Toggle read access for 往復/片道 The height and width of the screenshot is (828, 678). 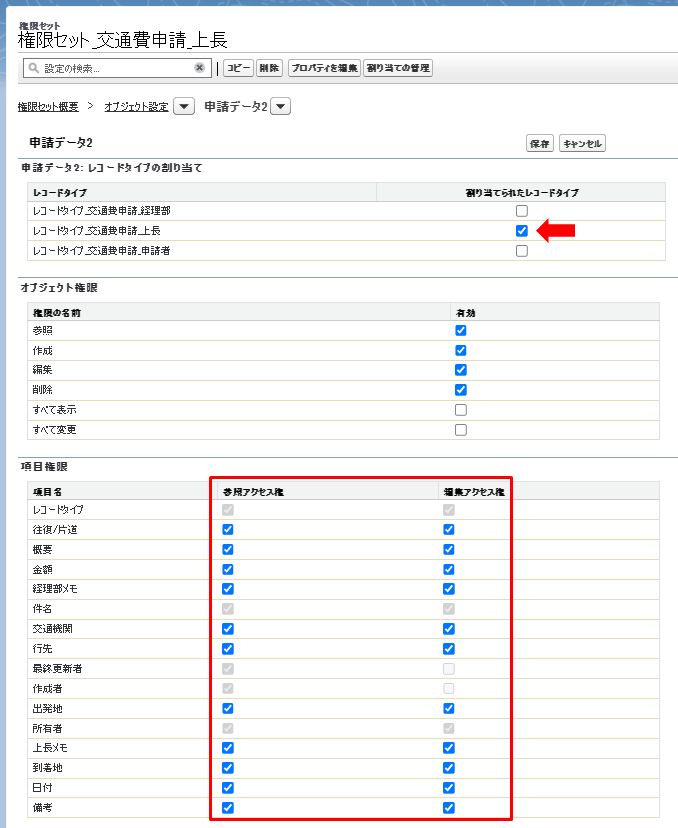coord(228,530)
